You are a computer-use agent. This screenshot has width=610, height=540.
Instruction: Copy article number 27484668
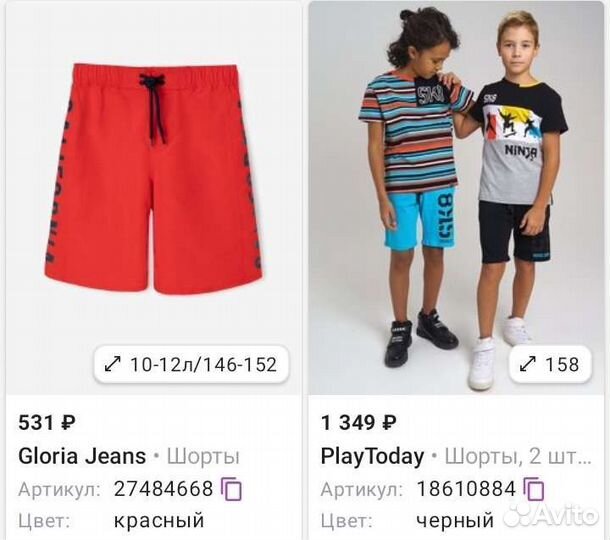click(x=231, y=489)
